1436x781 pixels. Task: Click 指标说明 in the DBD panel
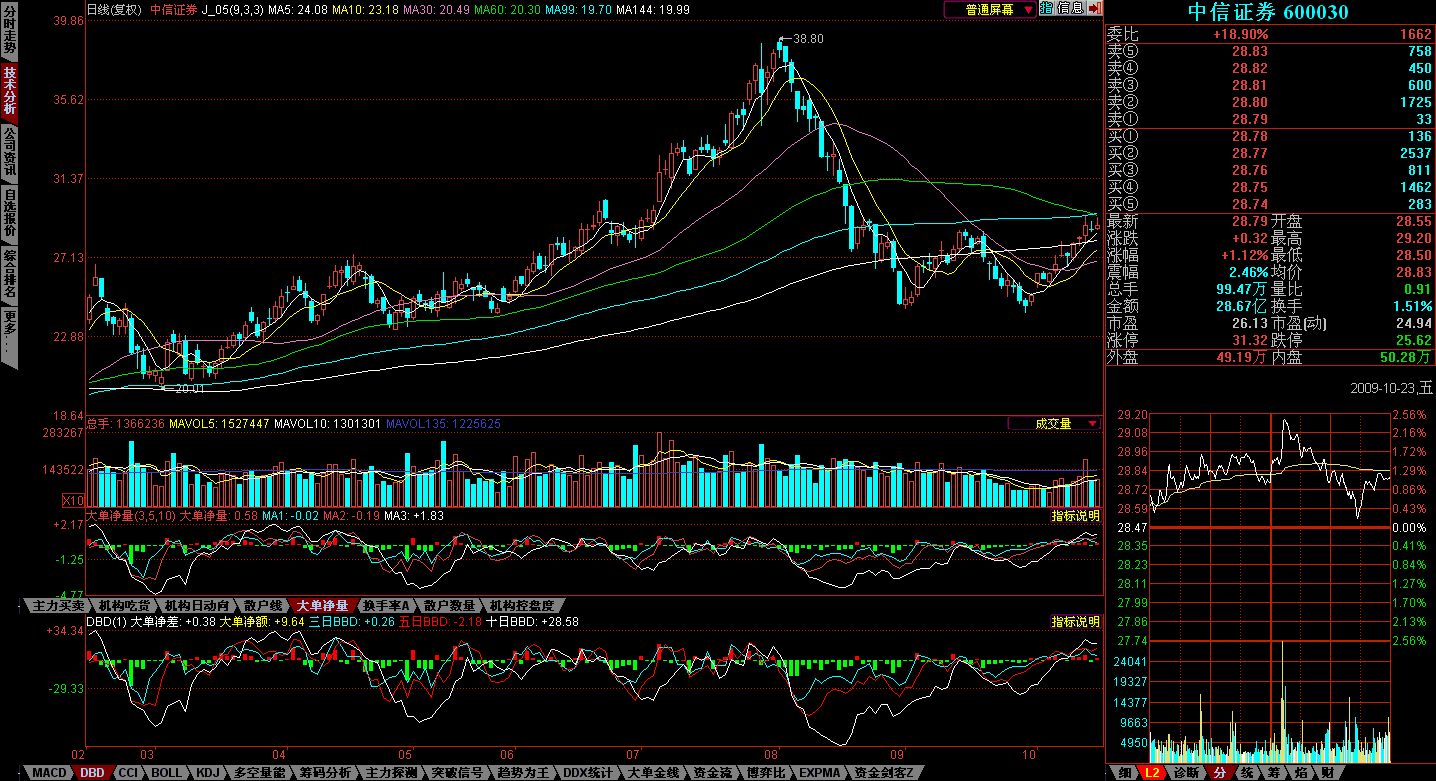coord(1075,622)
